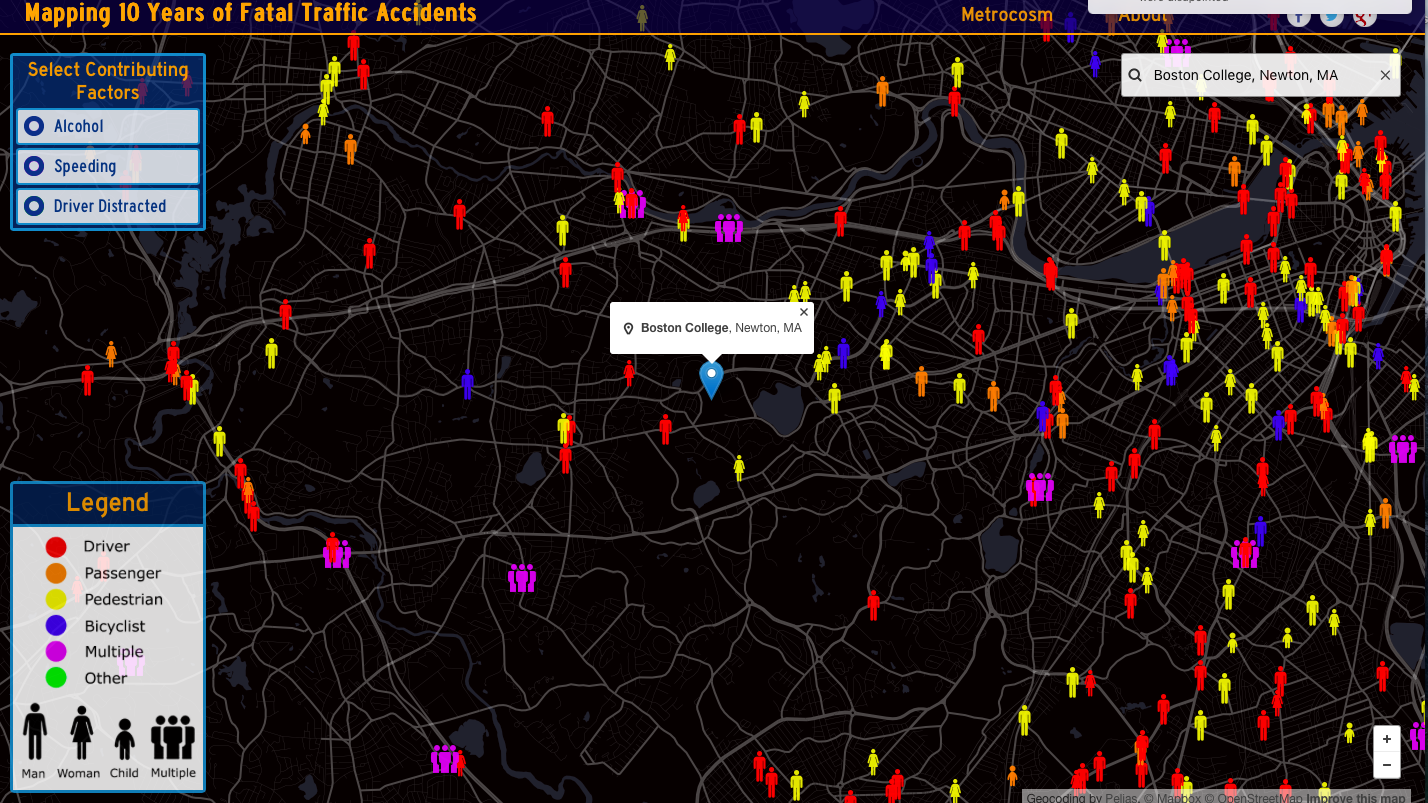Click the OpenStreetMap attribution link

(x=1260, y=798)
